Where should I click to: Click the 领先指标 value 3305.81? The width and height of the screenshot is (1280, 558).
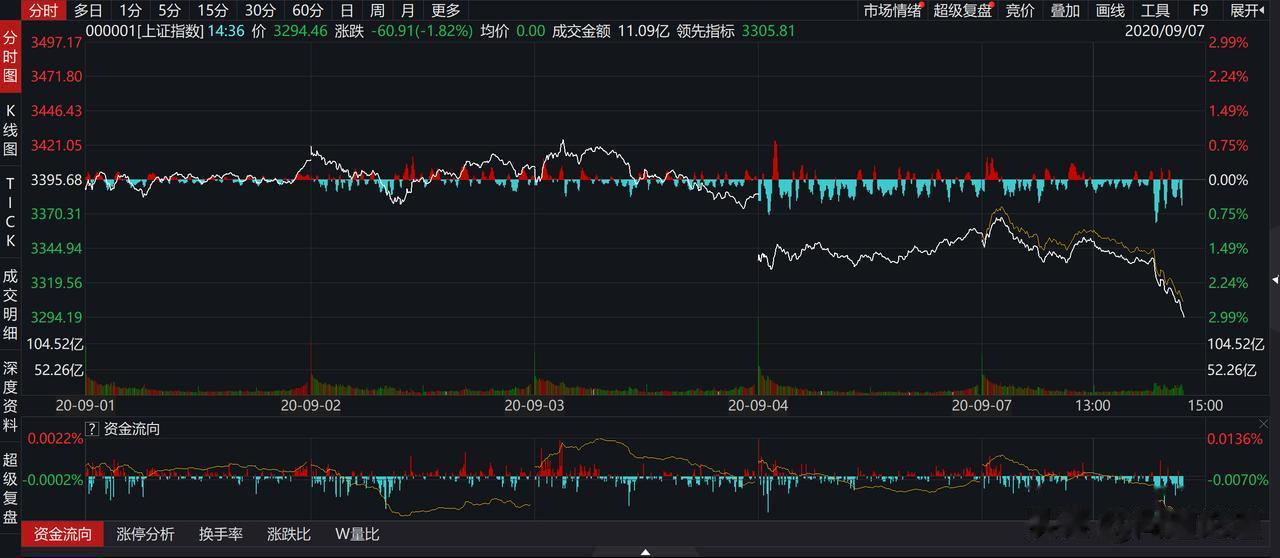tap(768, 31)
